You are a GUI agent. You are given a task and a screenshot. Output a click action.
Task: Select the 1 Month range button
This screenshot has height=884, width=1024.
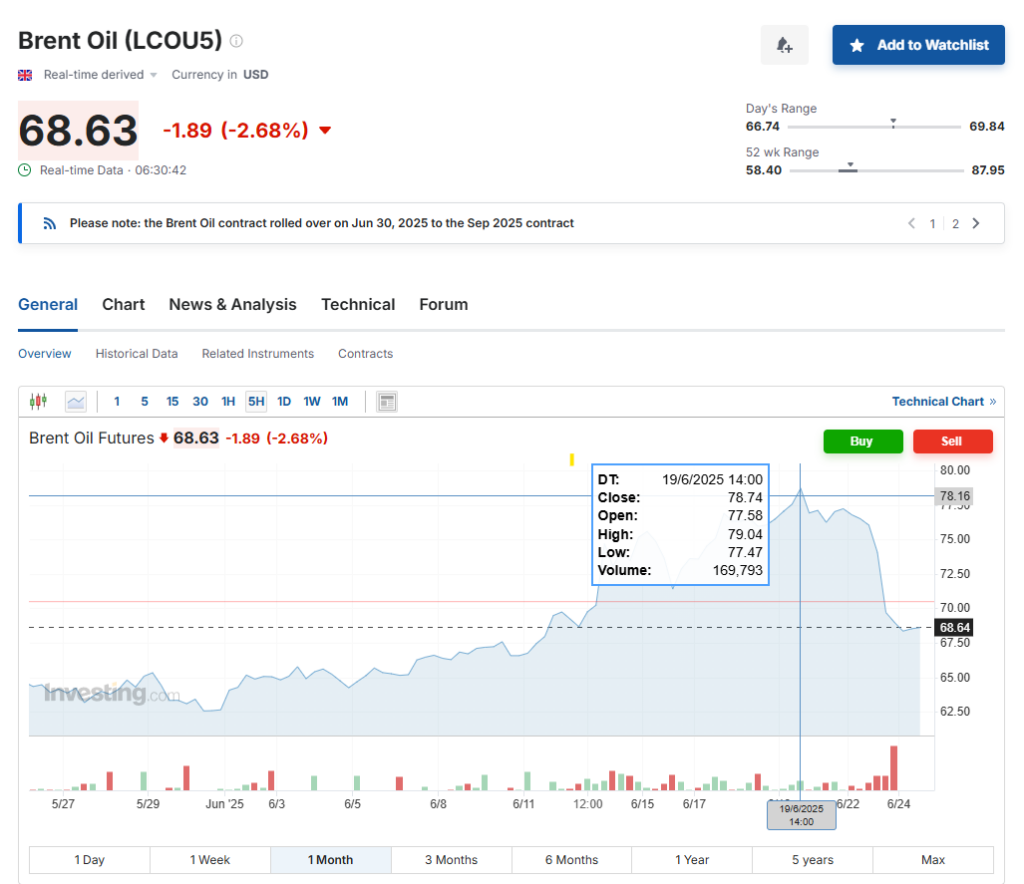point(330,860)
